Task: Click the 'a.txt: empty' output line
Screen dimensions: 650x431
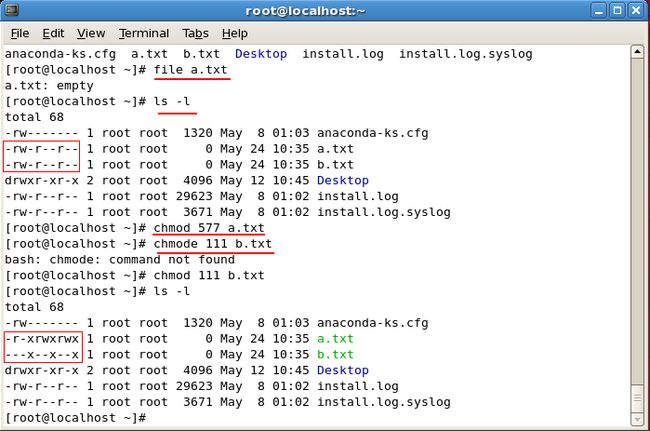Action: pyautogui.click(x=49, y=86)
